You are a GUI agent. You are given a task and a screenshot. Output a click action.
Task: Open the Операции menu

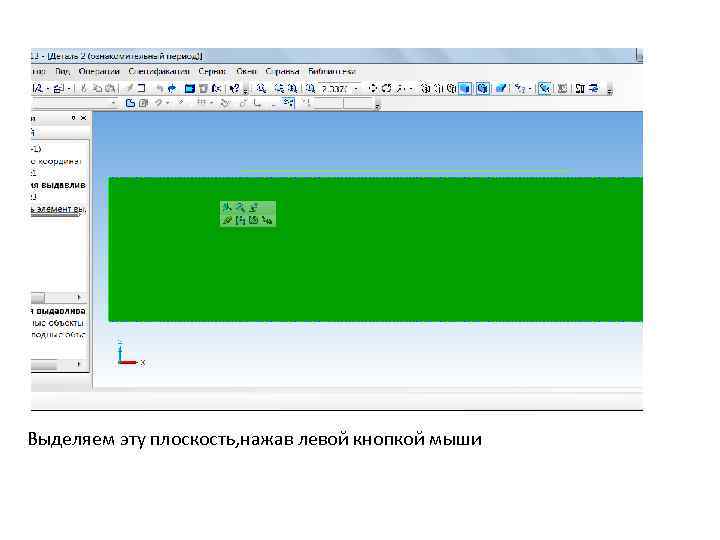click(99, 72)
